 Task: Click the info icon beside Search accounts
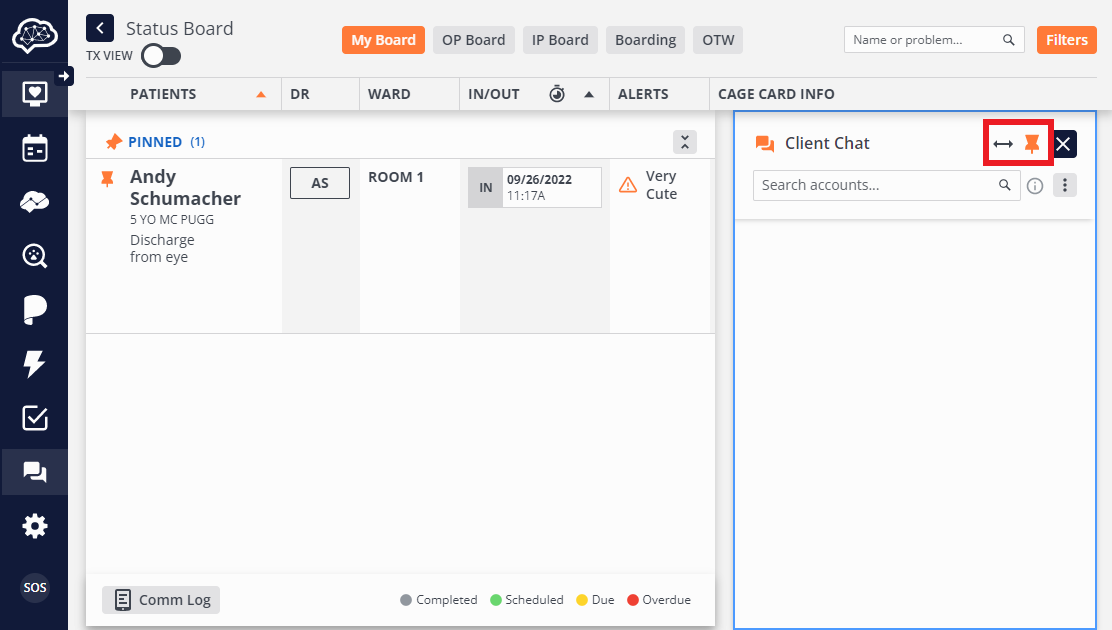tap(1035, 186)
